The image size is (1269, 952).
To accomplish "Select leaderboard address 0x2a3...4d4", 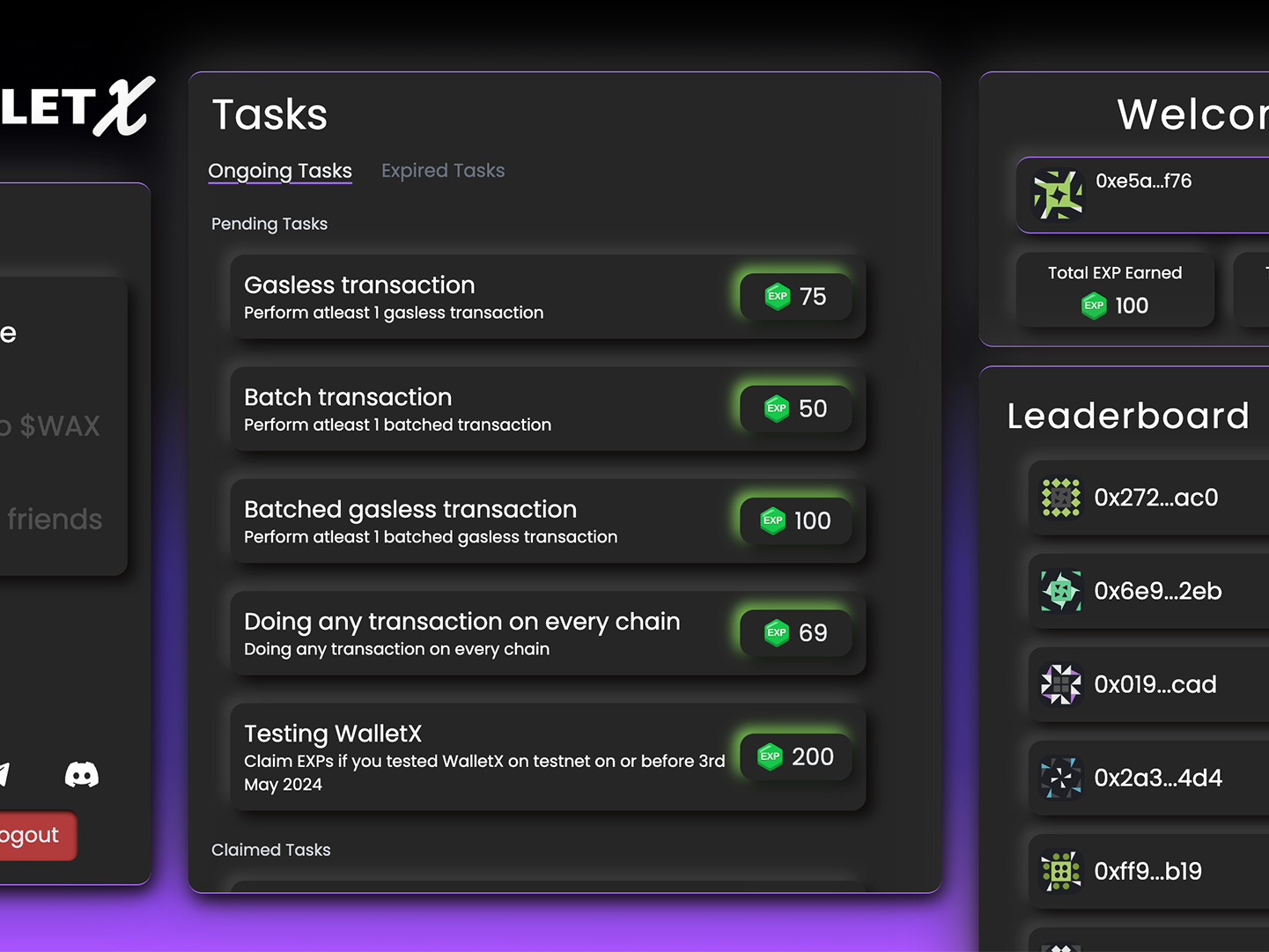I will 1157,778.
